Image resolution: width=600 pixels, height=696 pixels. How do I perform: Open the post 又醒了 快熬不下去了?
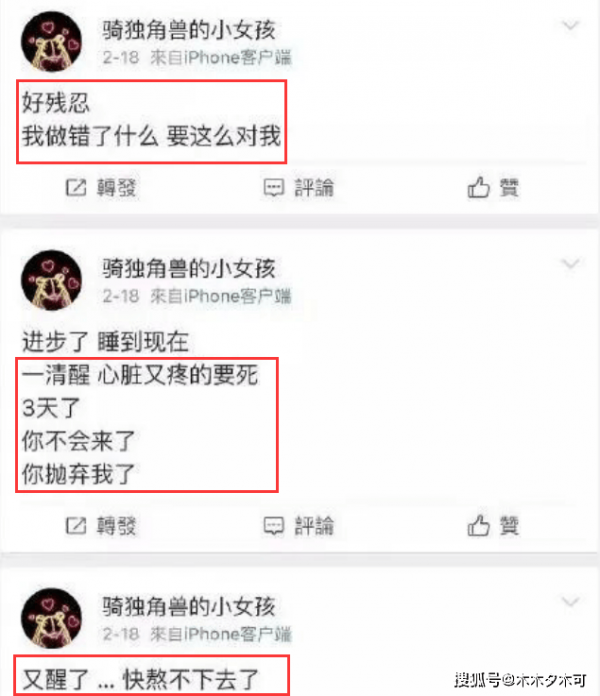(141, 679)
